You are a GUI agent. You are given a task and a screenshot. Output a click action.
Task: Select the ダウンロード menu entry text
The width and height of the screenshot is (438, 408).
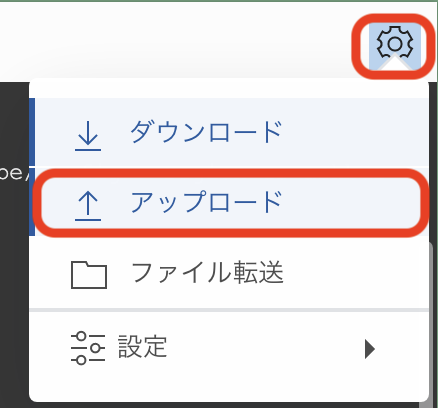pos(206,132)
